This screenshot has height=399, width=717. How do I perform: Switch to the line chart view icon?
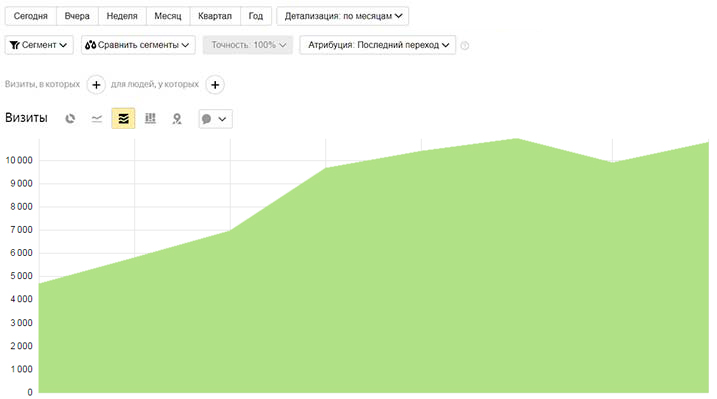tap(96, 119)
